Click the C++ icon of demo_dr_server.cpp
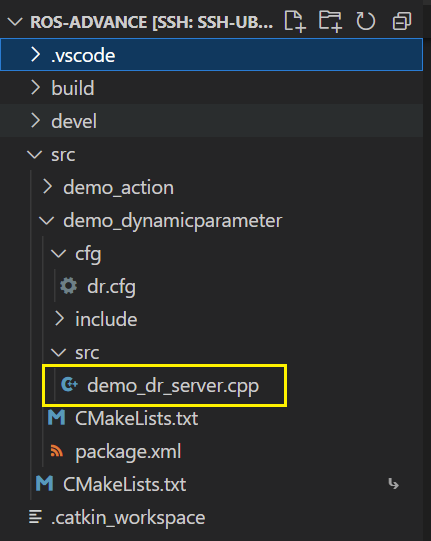The height and width of the screenshot is (541, 431). click(x=69, y=384)
